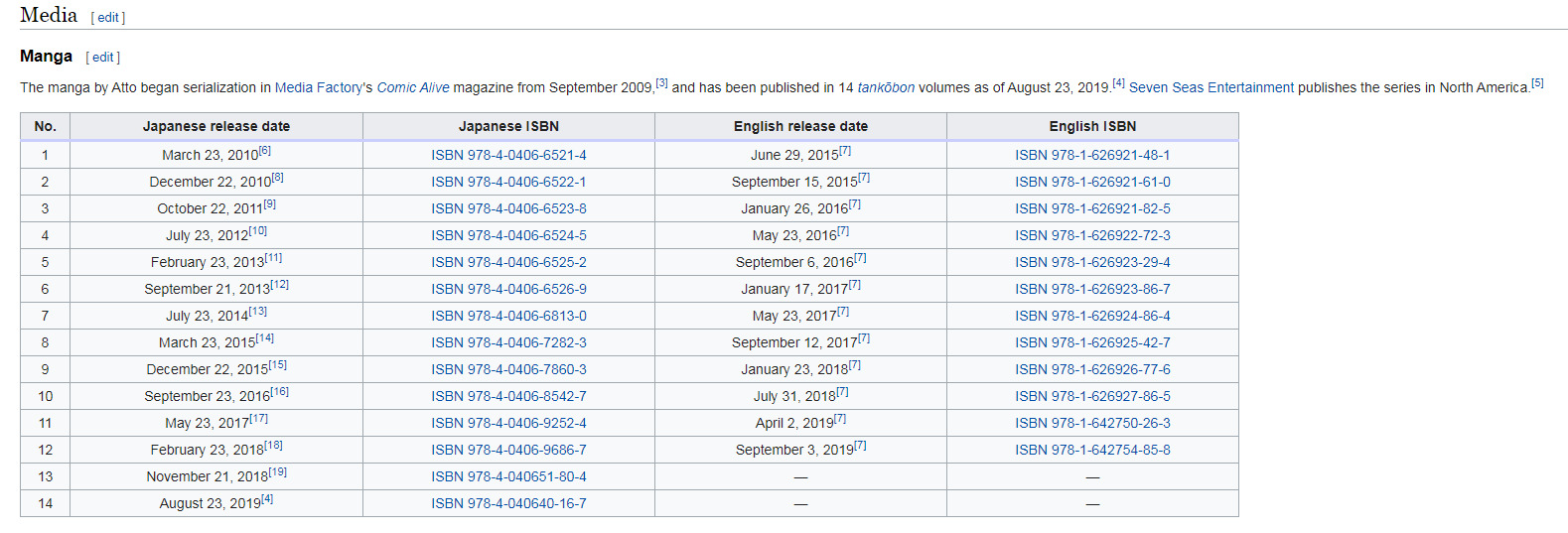Open ISBN 978-1-626925-42-7 for volume 8

point(1092,343)
